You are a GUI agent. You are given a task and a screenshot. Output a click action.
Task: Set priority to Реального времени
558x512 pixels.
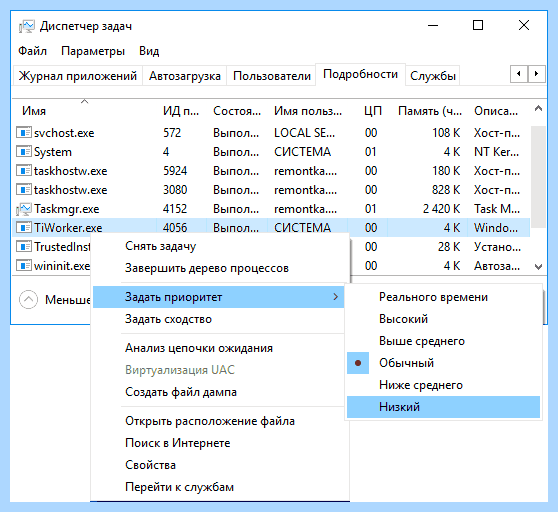pyautogui.click(x=443, y=297)
